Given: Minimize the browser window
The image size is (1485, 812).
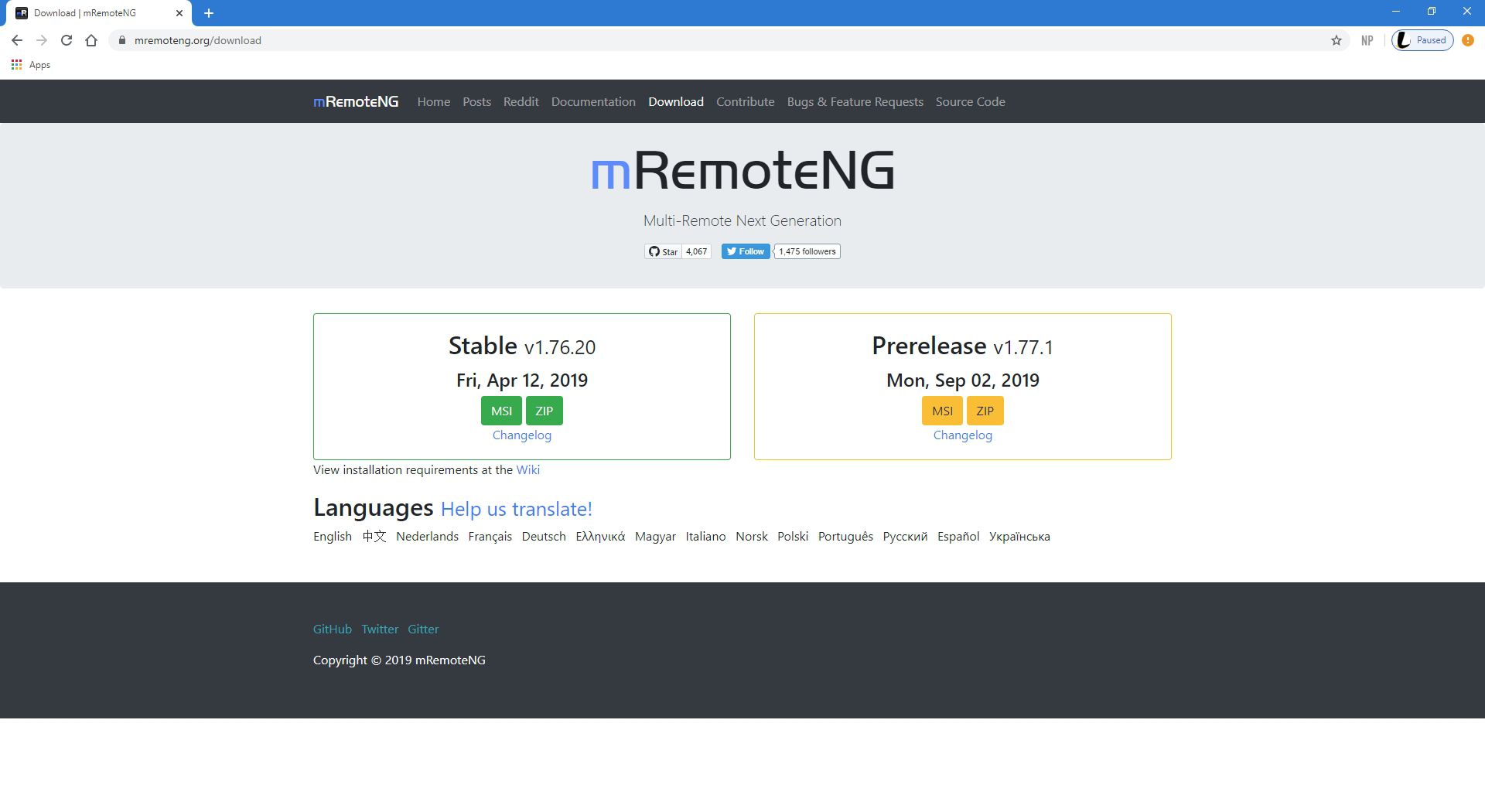Looking at the screenshot, I should coord(1396,12).
